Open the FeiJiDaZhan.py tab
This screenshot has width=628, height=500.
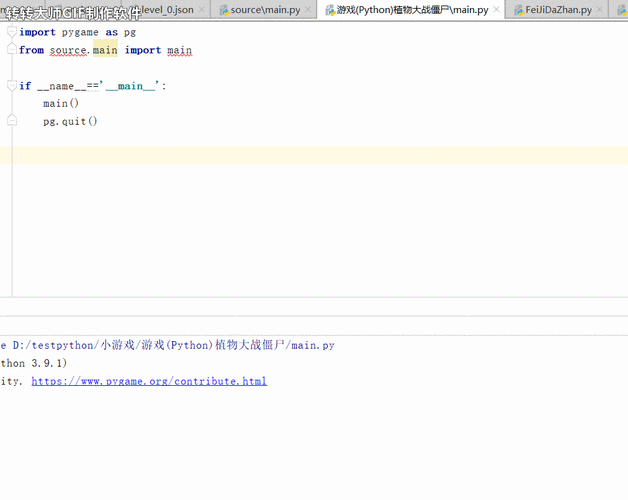click(558, 10)
